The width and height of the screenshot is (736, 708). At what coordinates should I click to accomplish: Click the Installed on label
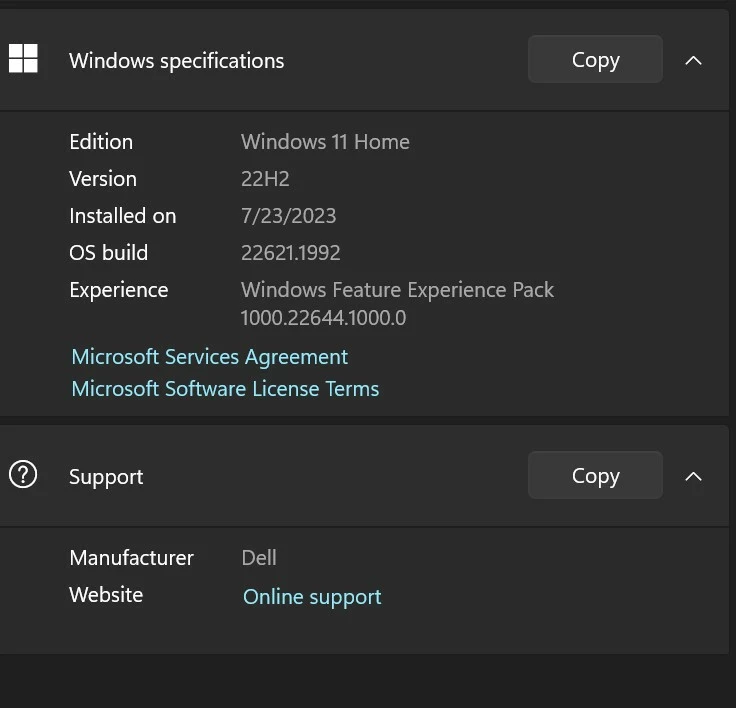click(123, 216)
